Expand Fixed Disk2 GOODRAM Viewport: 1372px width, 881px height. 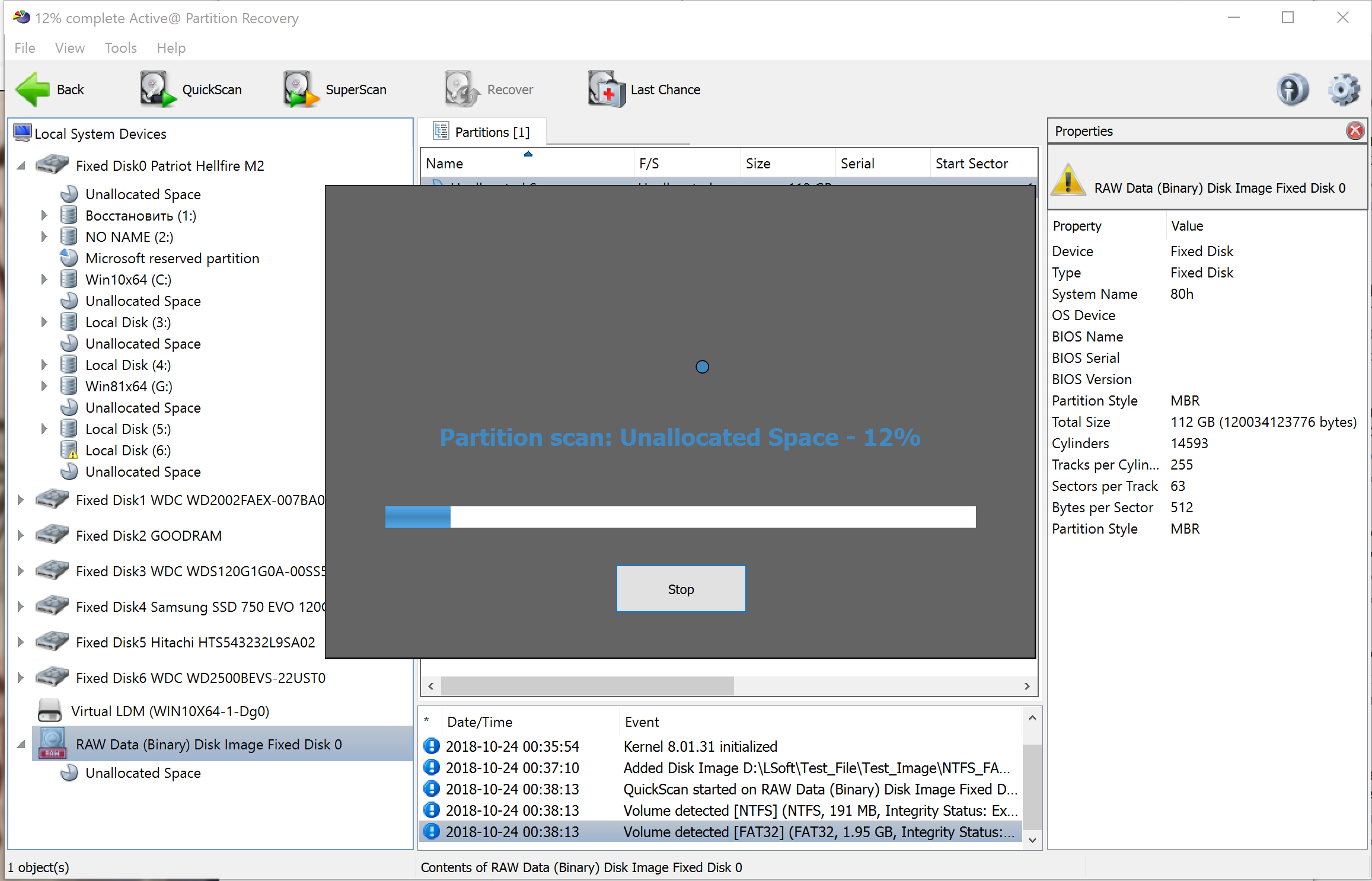click(x=21, y=535)
